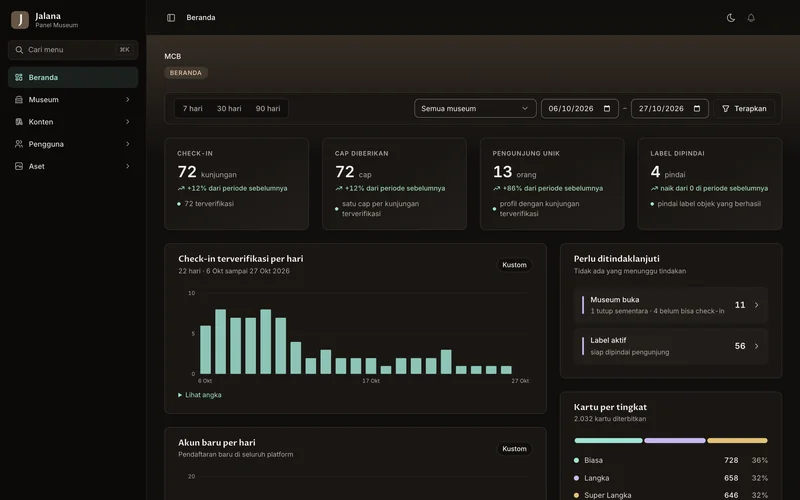Open notifications bell icon
This screenshot has height=500, width=800.
pyautogui.click(x=751, y=18)
